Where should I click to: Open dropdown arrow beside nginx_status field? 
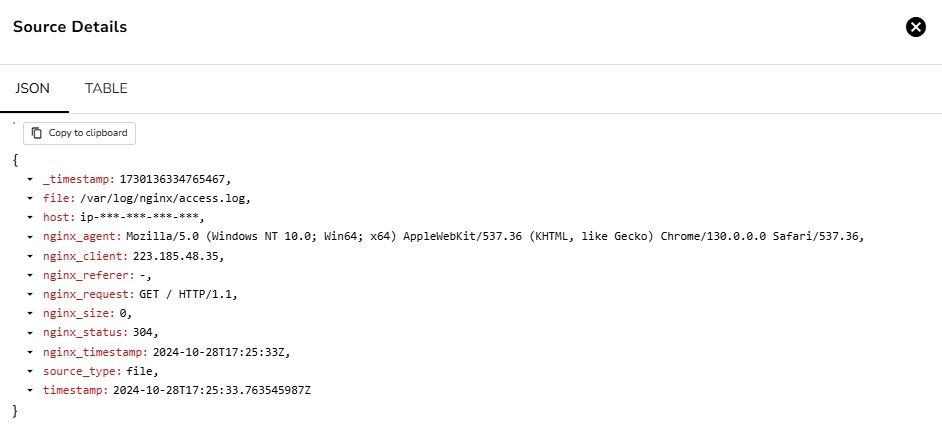point(31,332)
